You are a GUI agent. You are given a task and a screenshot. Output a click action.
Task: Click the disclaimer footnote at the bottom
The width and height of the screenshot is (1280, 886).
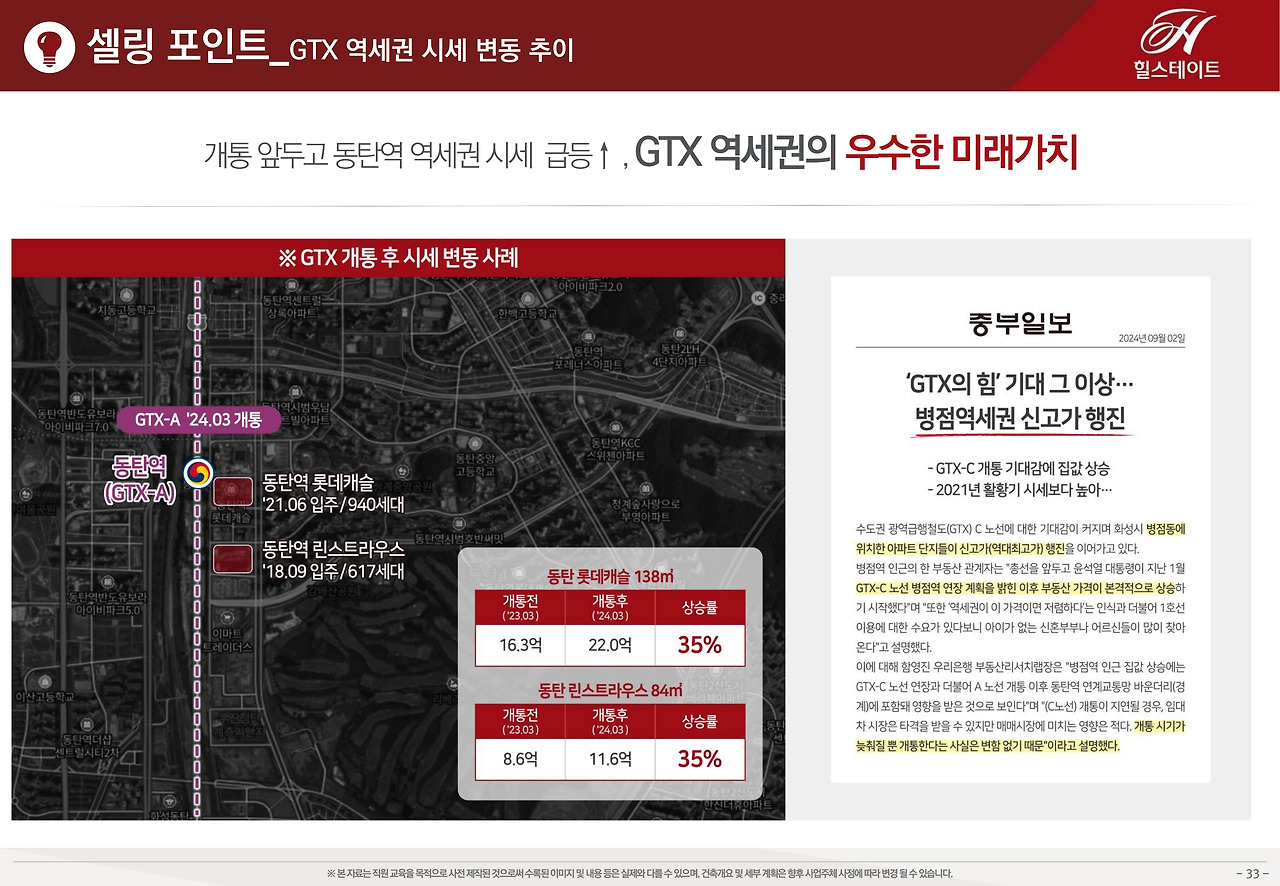coord(640,872)
